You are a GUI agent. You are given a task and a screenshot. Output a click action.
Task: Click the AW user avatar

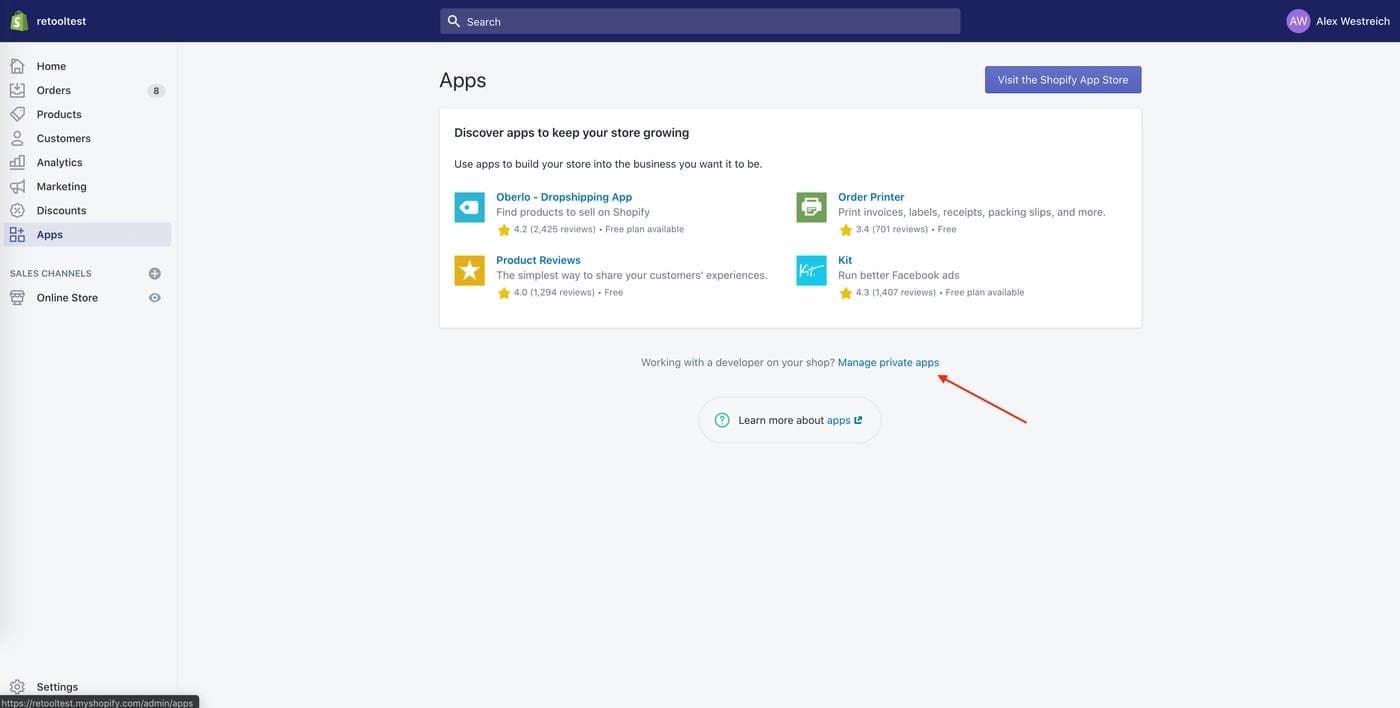click(x=1298, y=21)
